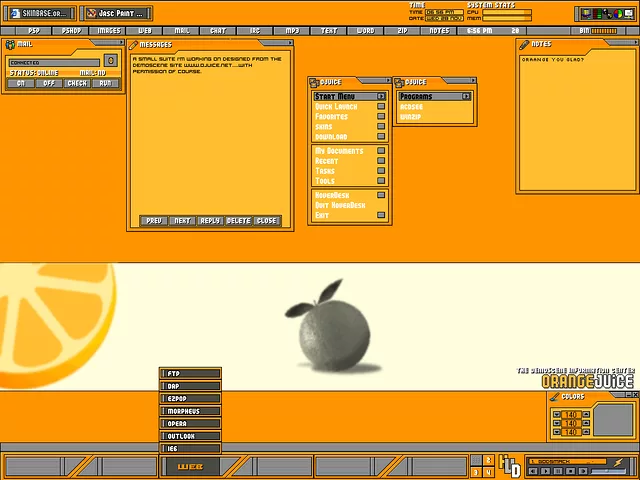The width and height of the screenshot is (640, 480).
Task: Turn mail checking OFF
Action: pos(49,83)
